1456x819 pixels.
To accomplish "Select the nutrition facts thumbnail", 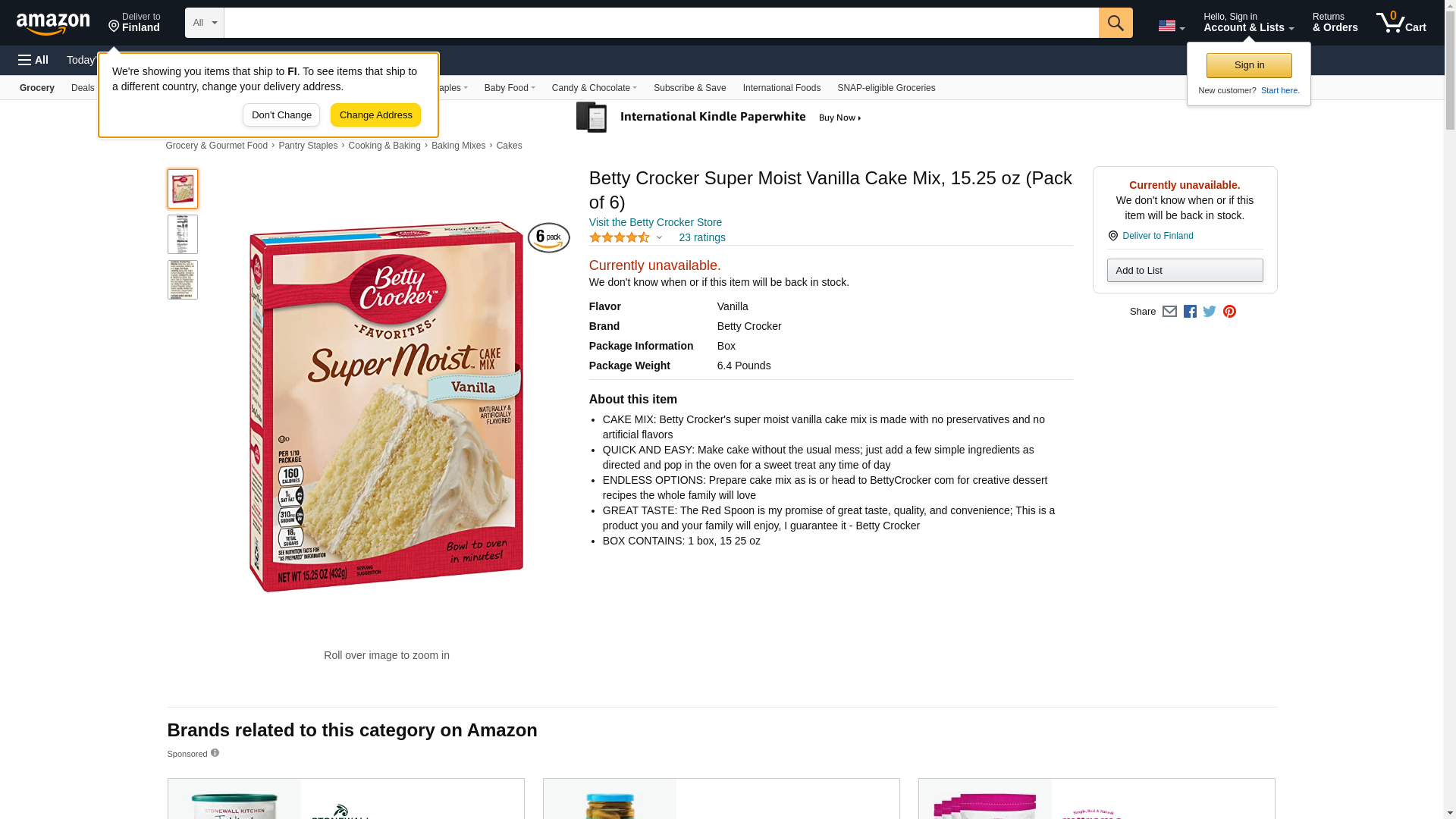I will tap(183, 234).
